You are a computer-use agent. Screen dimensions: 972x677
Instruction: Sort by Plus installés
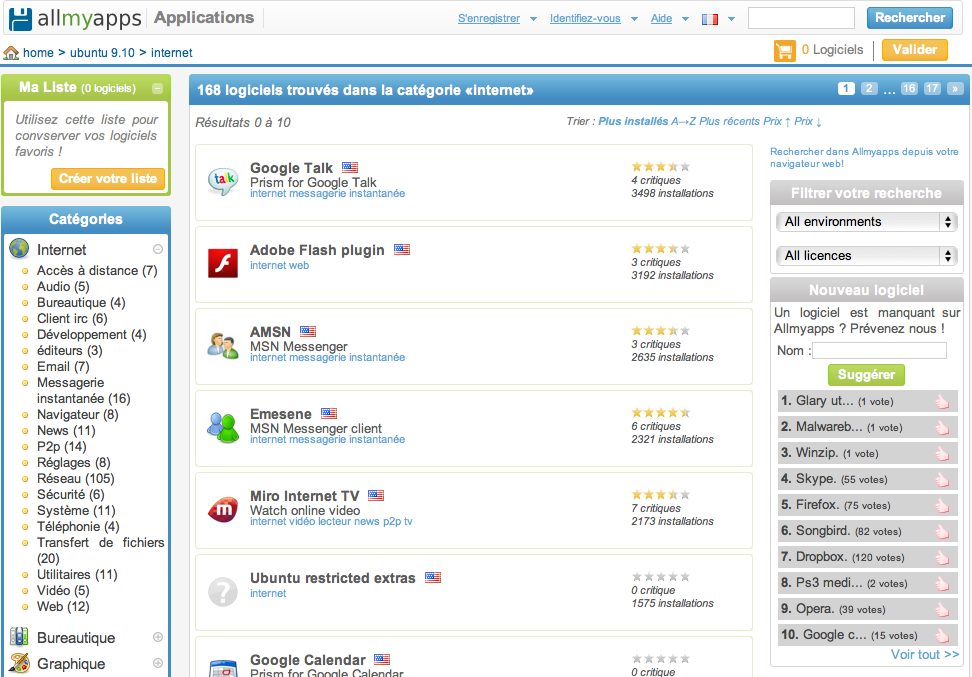click(633, 122)
